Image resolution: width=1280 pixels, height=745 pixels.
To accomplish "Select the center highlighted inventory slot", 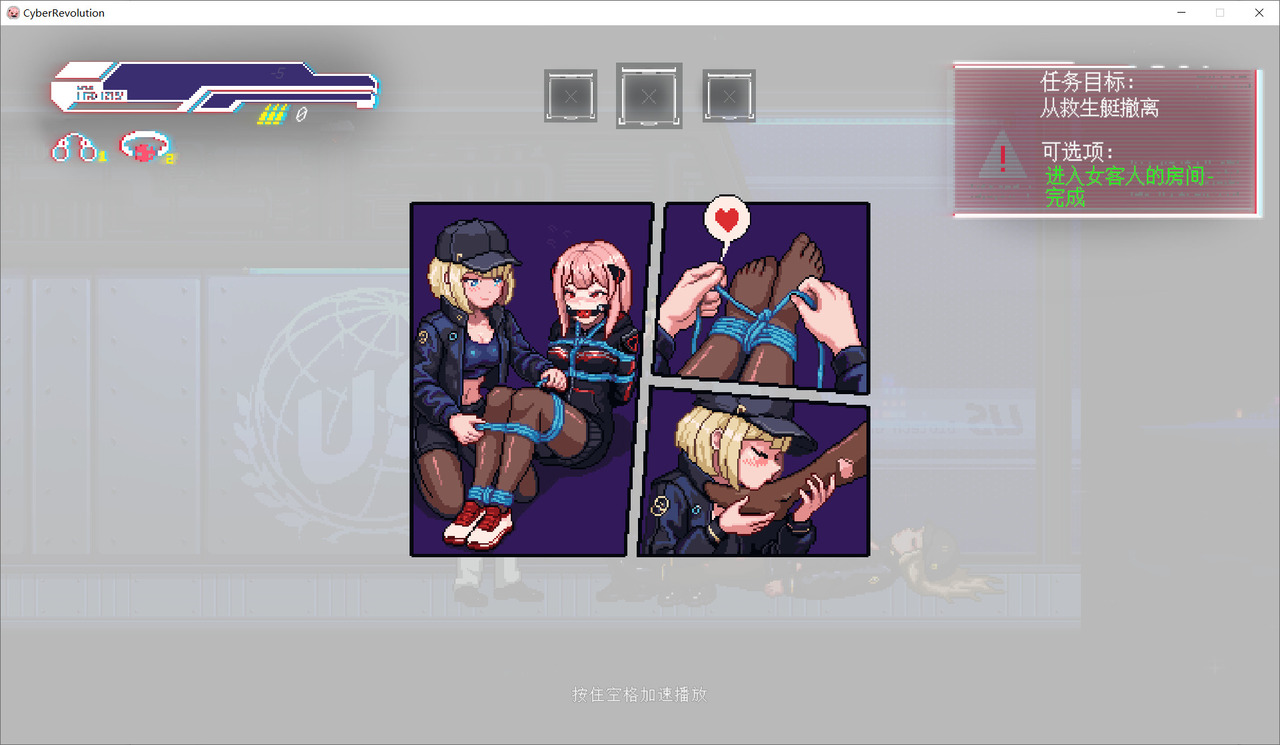I will click(x=649, y=96).
